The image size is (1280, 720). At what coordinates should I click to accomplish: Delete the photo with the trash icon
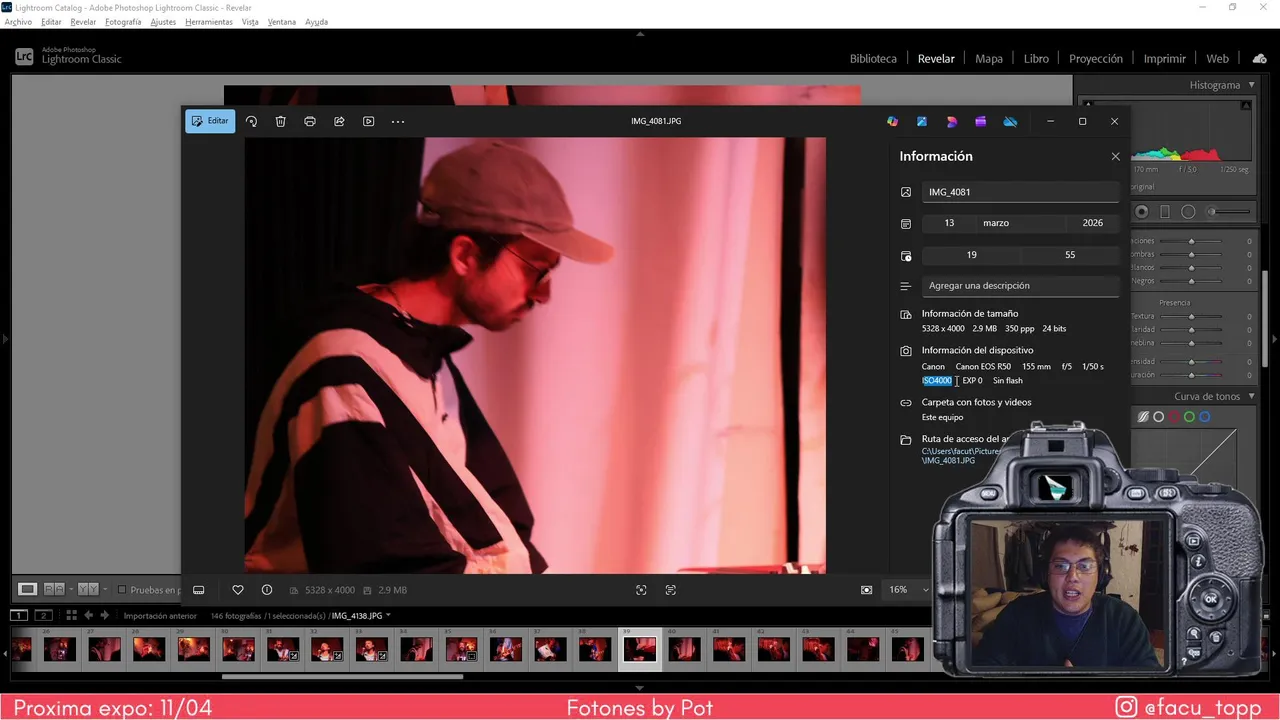click(280, 121)
